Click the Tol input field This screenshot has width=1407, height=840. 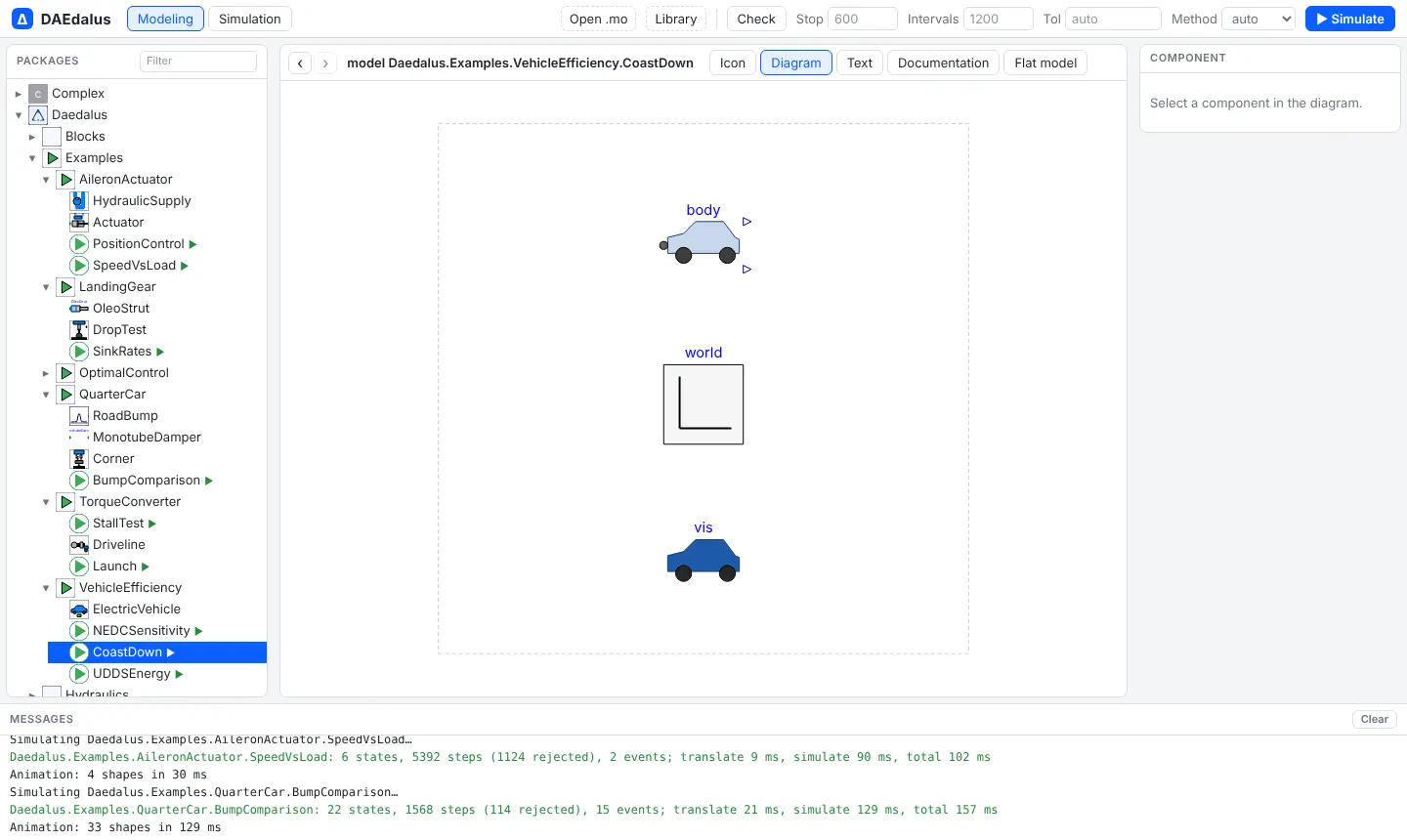click(x=1113, y=19)
